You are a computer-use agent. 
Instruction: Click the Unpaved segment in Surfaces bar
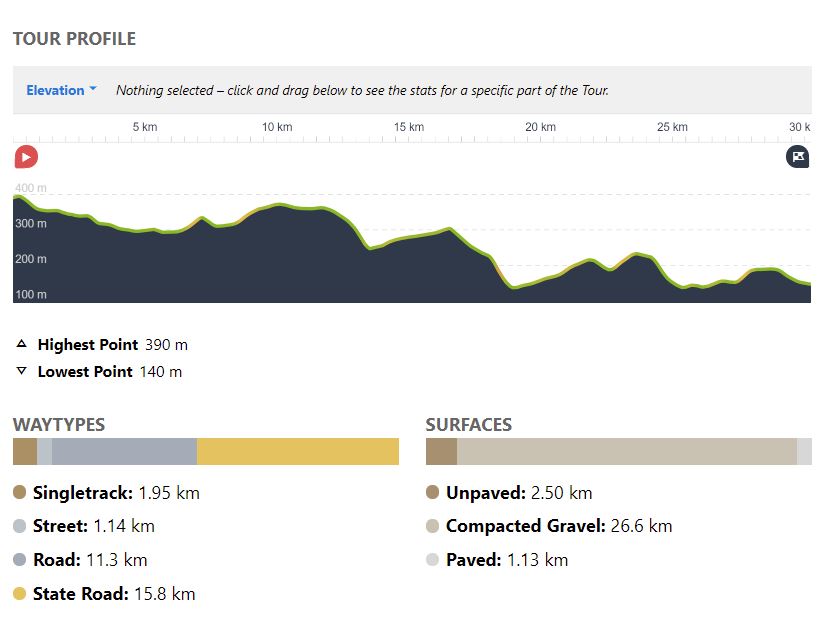coord(441,452)
